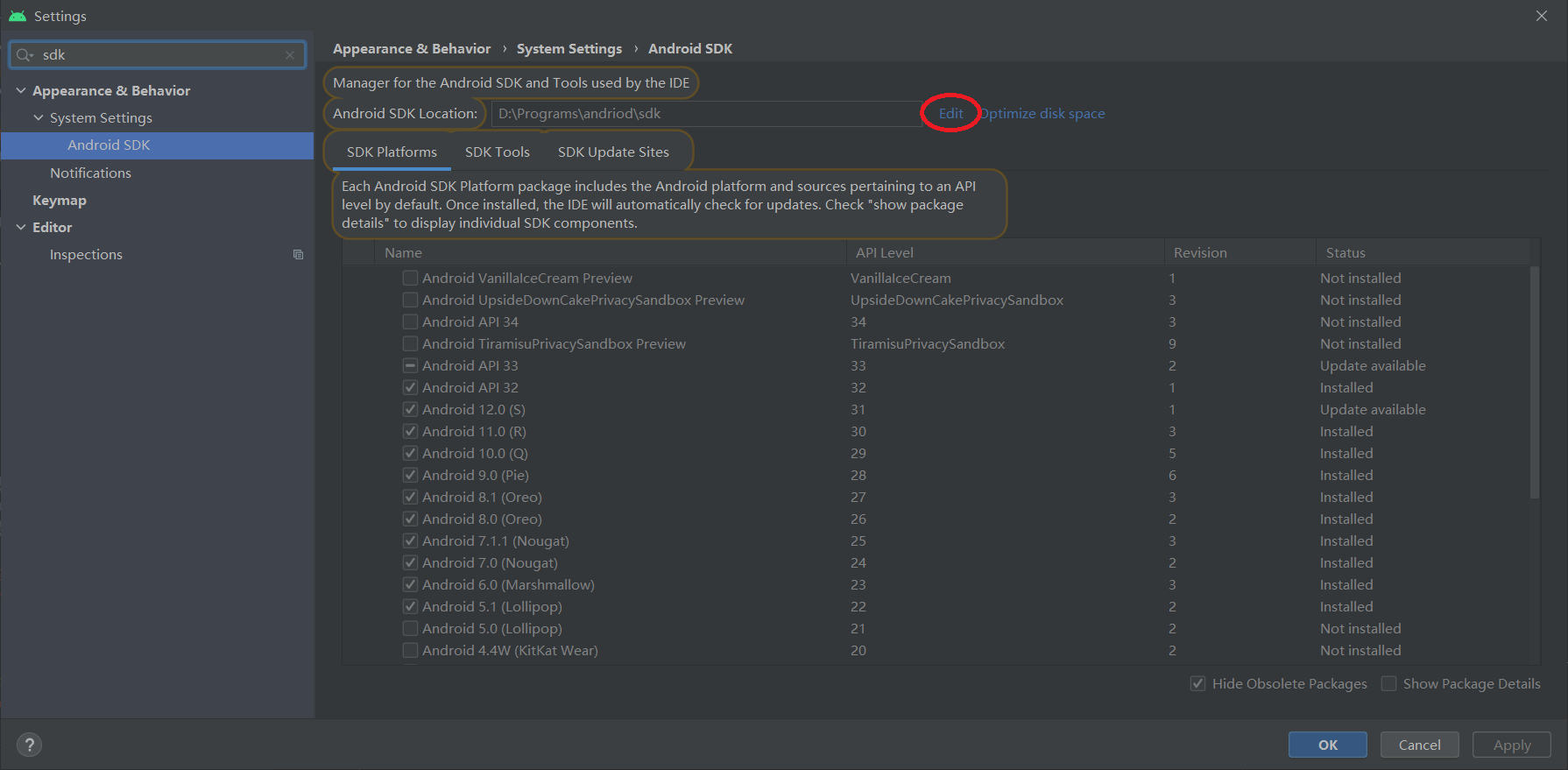Image resolution: width=1568 pixels, height=770 pixels.
Task: Check Android TiramisuPrivacySandbox Preview checkbox
Action: [410, 343]
